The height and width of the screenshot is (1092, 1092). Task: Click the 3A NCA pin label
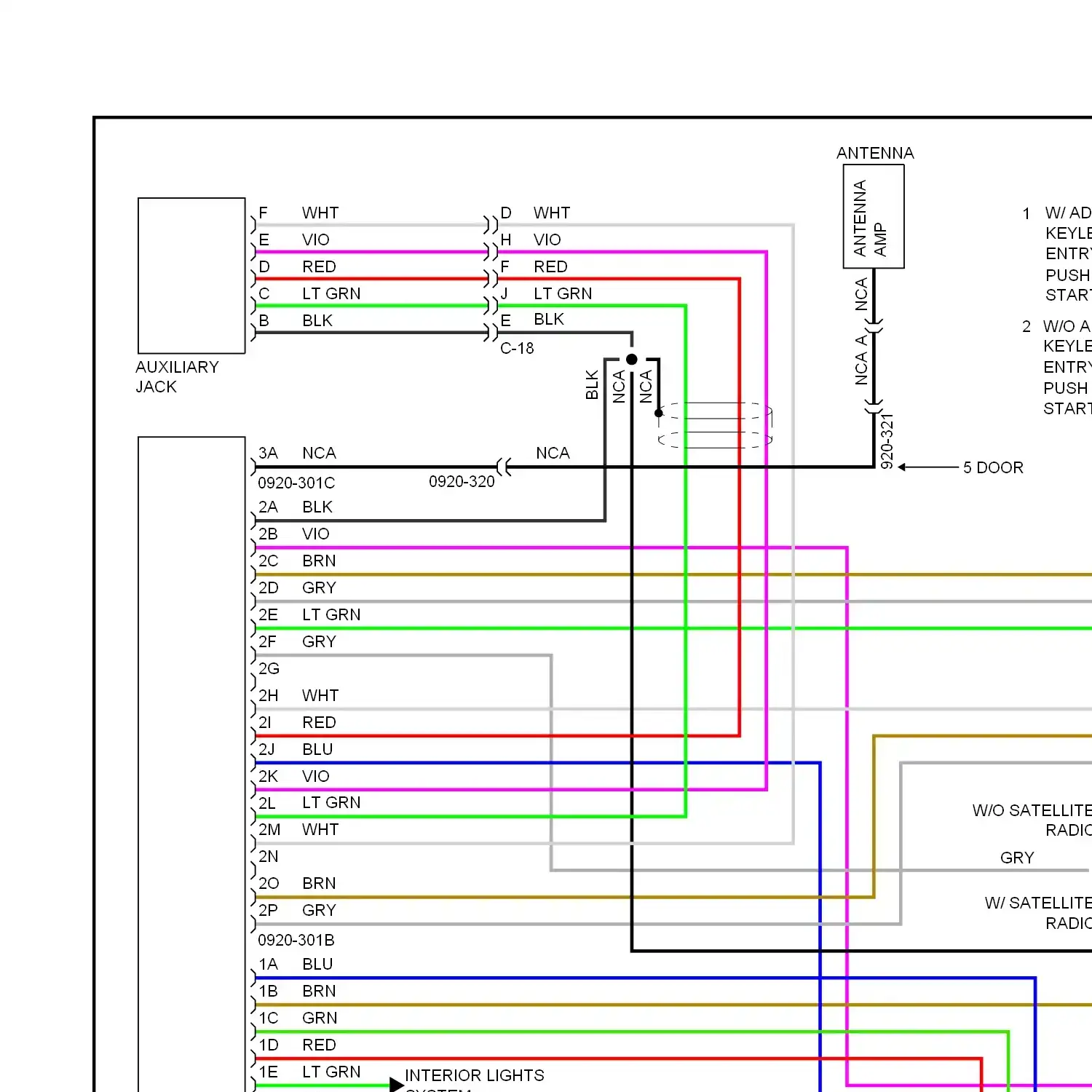297,453
